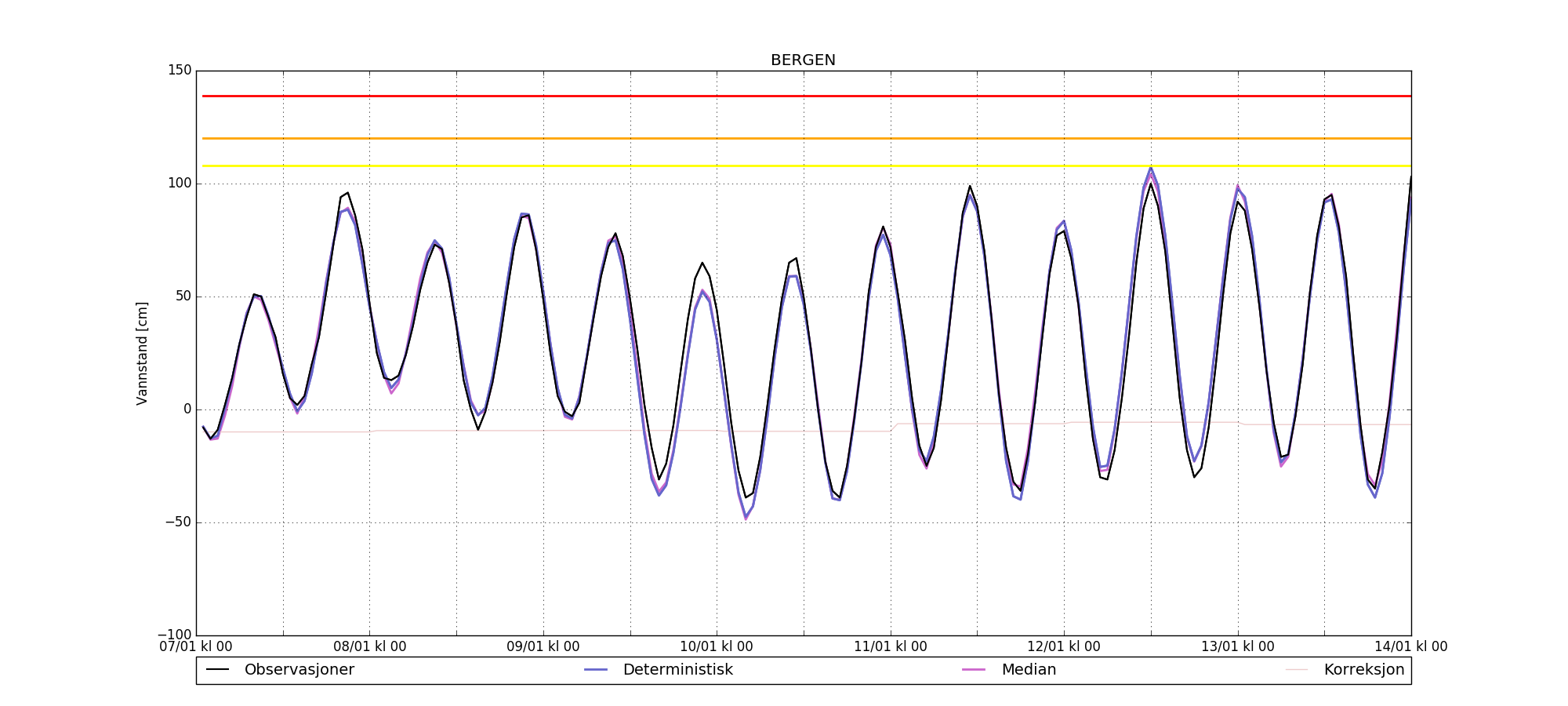Click the Vannstand [cm] axis label
Viewport: 1568px width, 706px height.
point(142,353)
